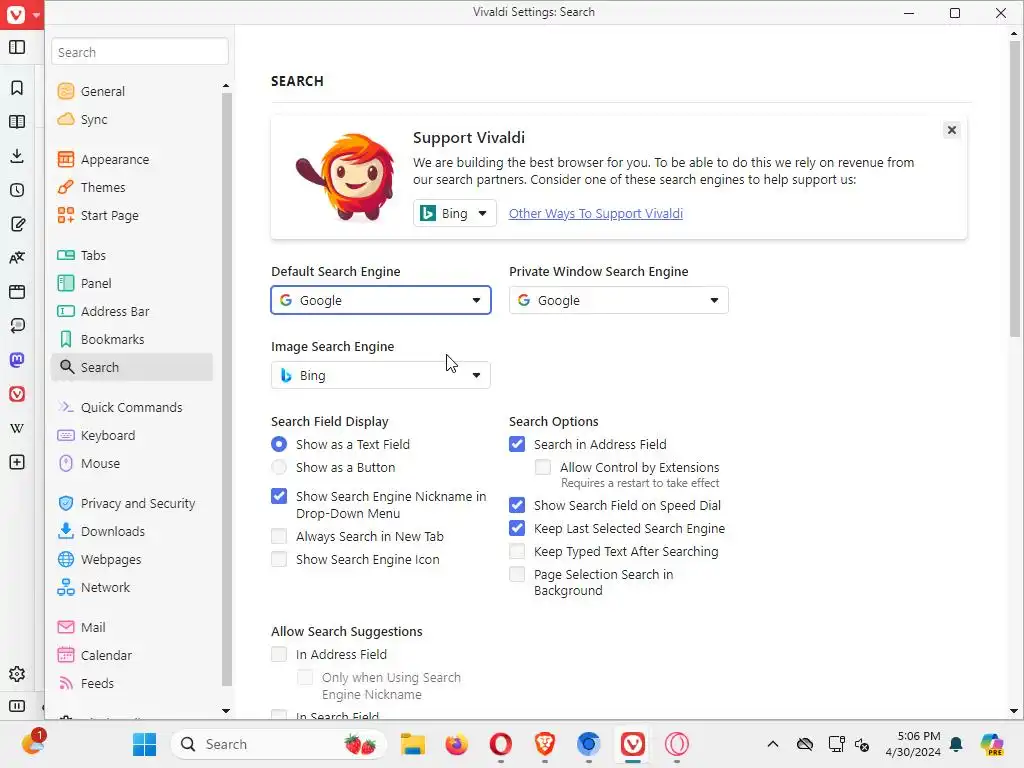1024x768 pixels.
Task: Go to Keyboard settings
Action: pyautogui.click(x=108, y=436)
